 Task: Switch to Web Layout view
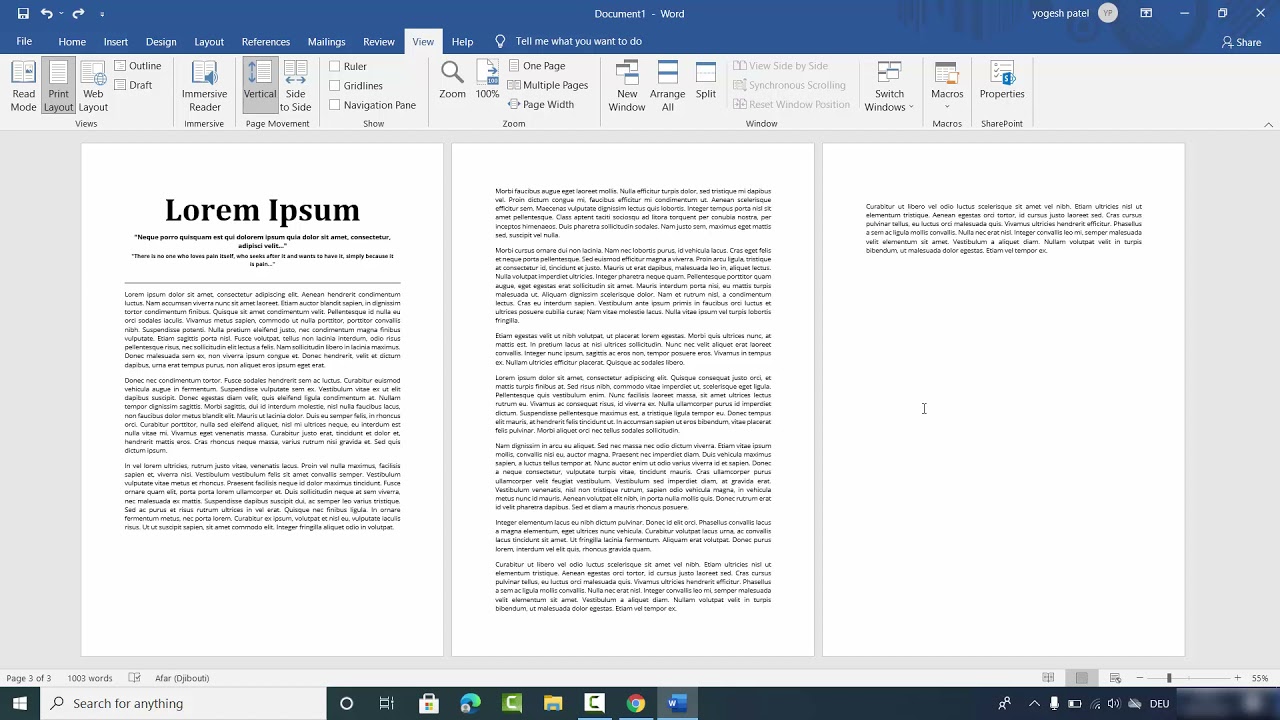[x=93, y=87]
